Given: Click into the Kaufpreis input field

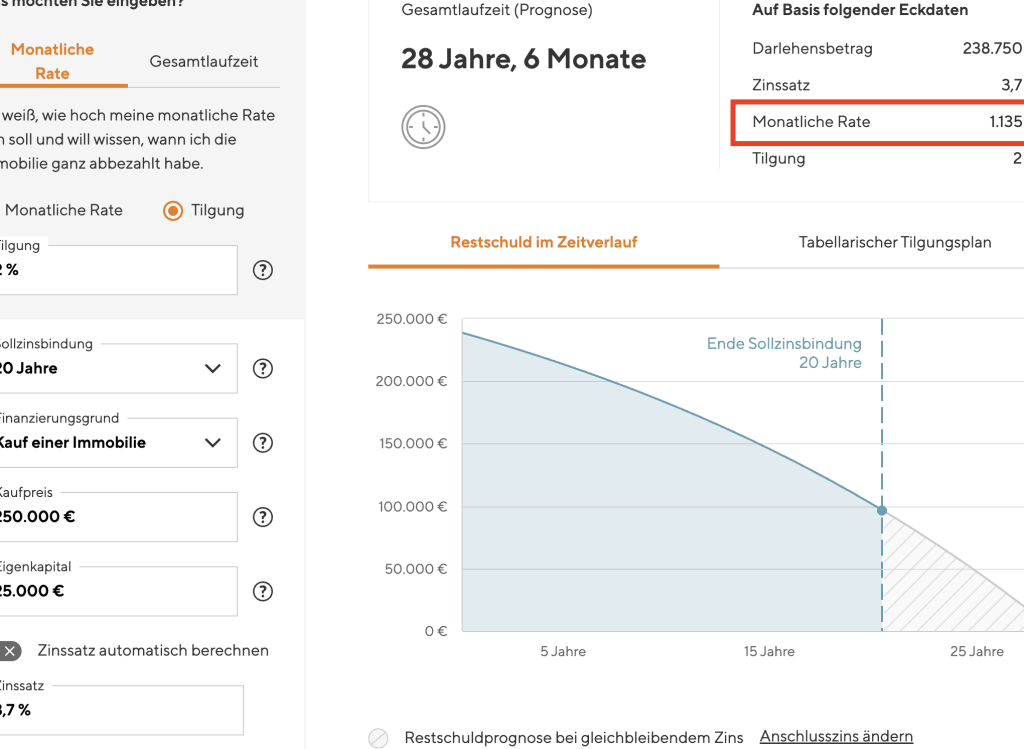Looking at the screenshot, I should [x=115, y=517].
